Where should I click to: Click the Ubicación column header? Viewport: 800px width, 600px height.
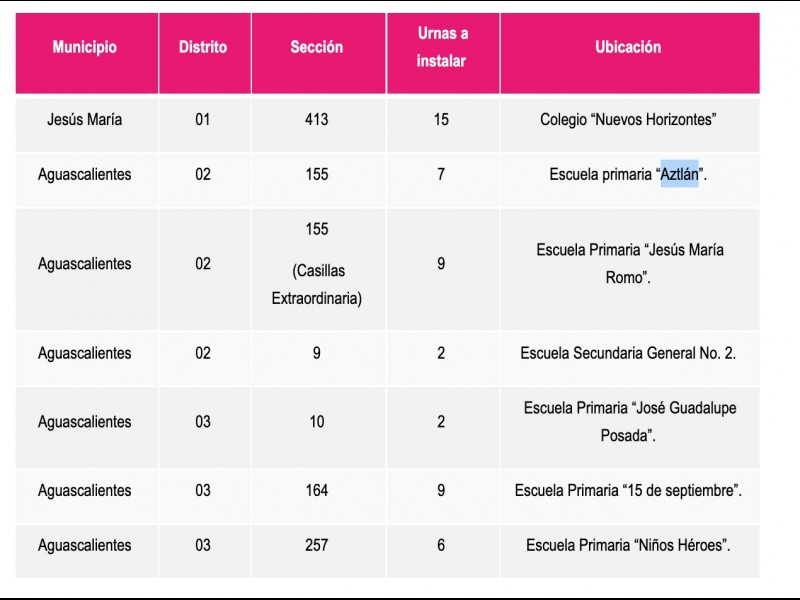tap(628, 47)
